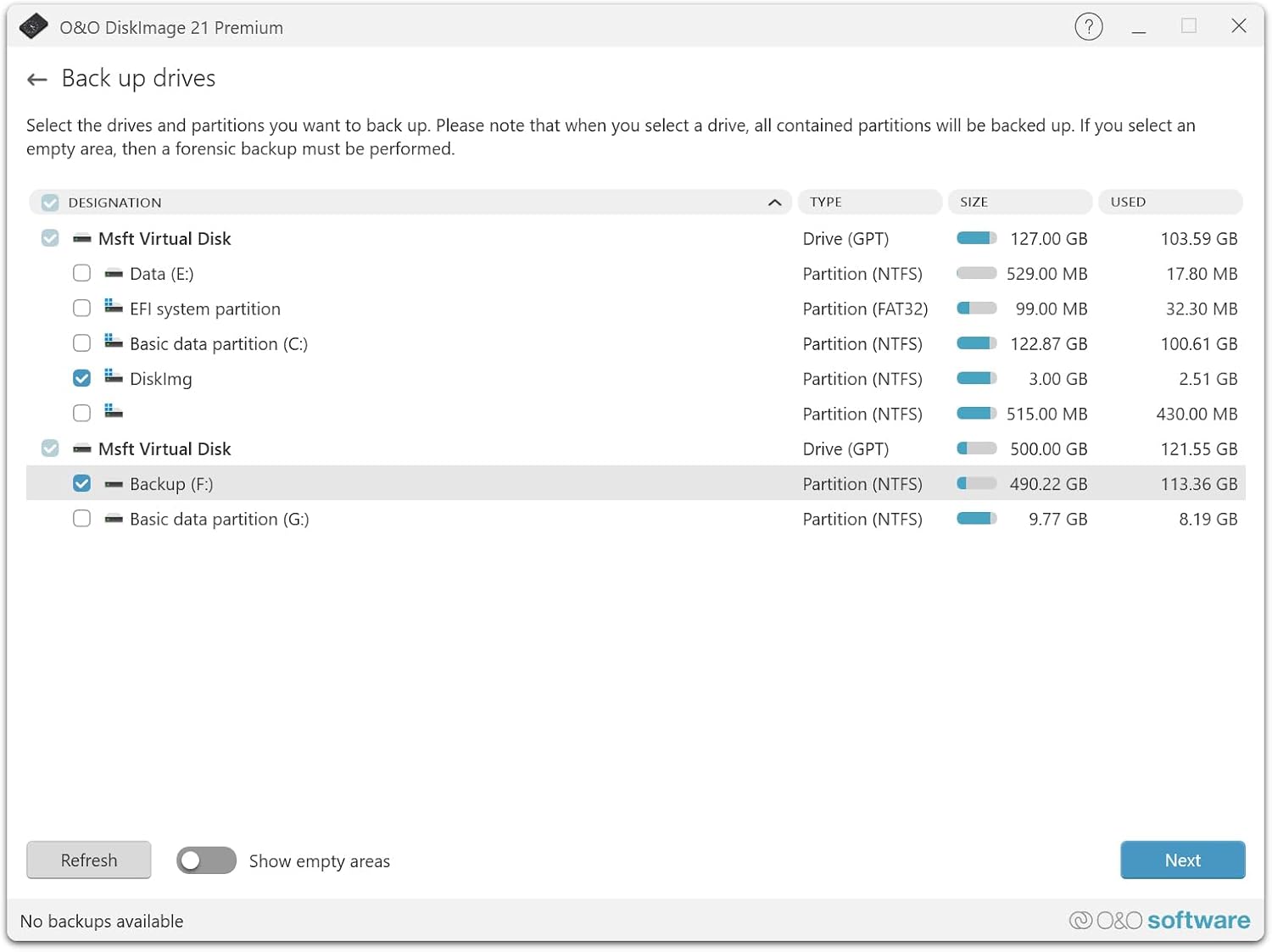Collapse the list using the DESIGNATION chevron
1272x952 pixels.
(x=773, y=203)
